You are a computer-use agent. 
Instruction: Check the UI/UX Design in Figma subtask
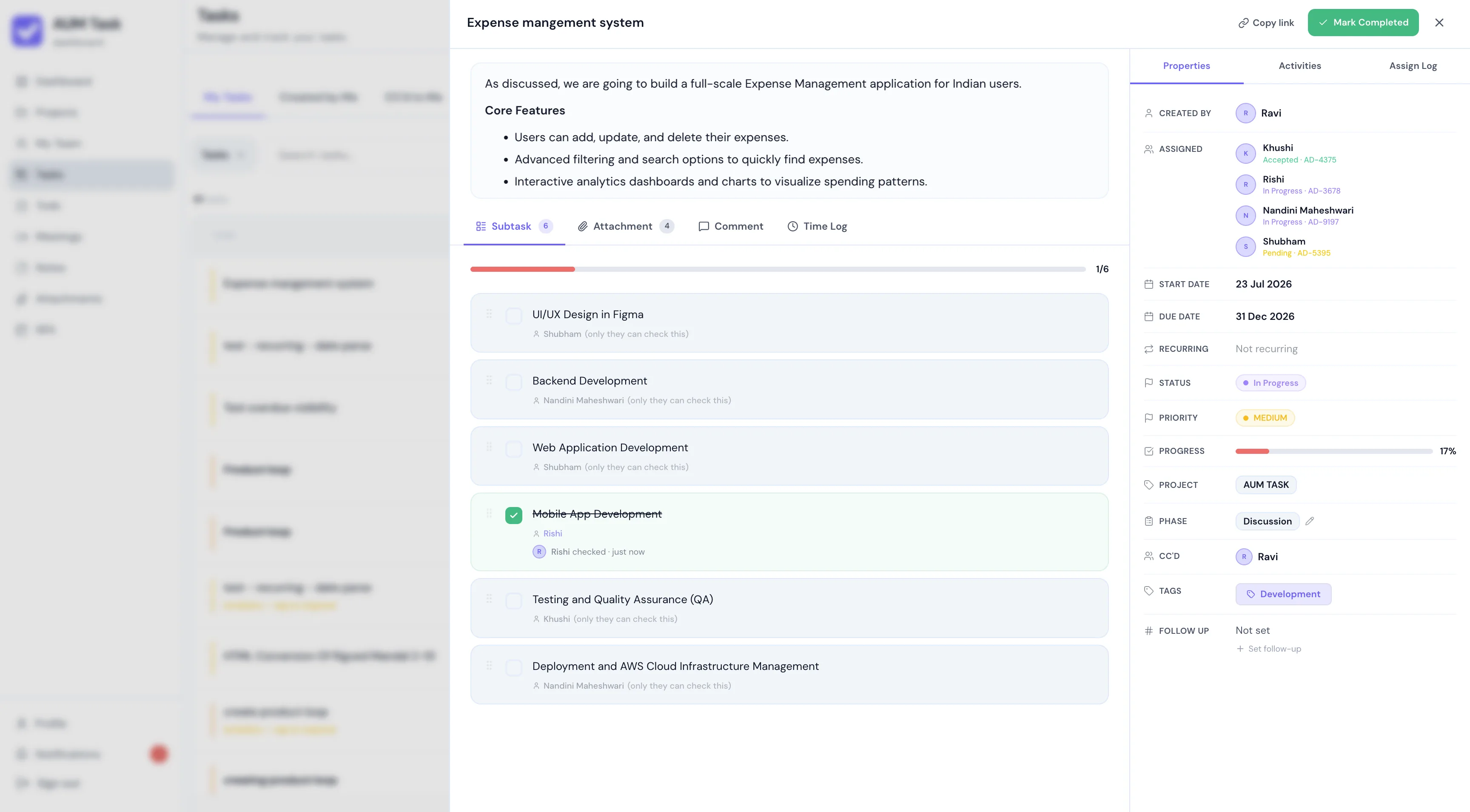click(x=513, y=316)
